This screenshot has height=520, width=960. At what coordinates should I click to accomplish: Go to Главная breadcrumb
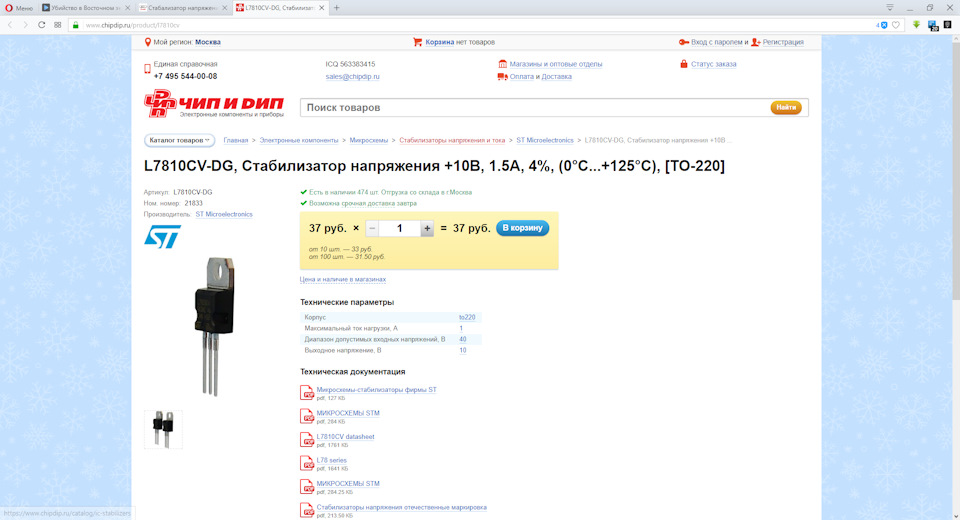[x=236, y=140]
